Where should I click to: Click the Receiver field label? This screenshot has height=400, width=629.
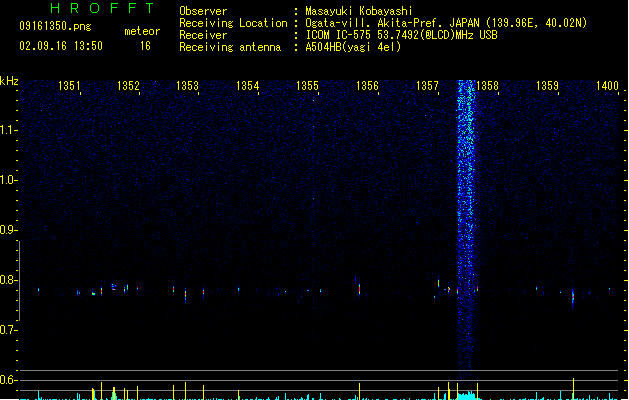[203, 35]
